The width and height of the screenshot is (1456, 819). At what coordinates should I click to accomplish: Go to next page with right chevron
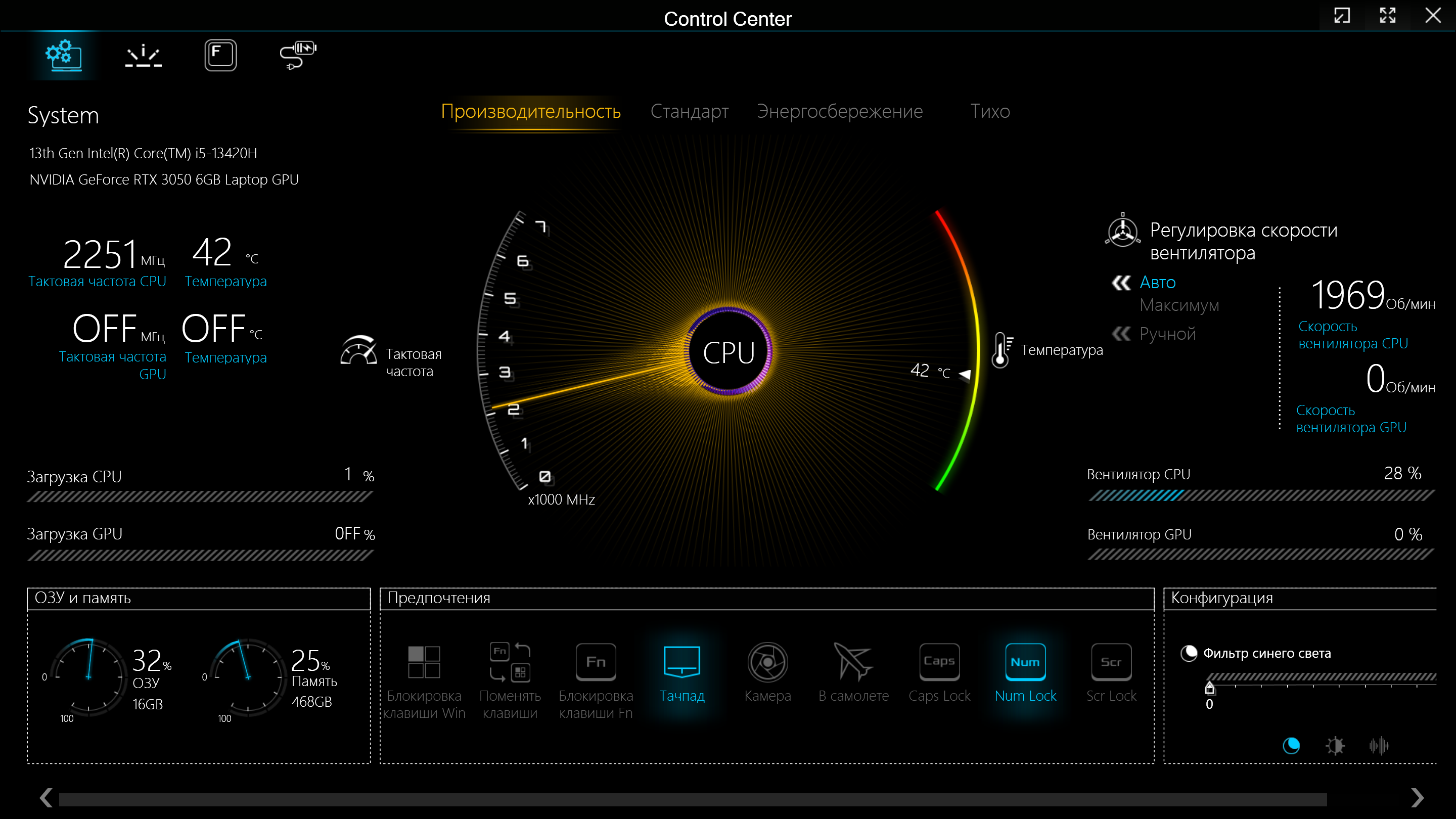coord(1417,798)
